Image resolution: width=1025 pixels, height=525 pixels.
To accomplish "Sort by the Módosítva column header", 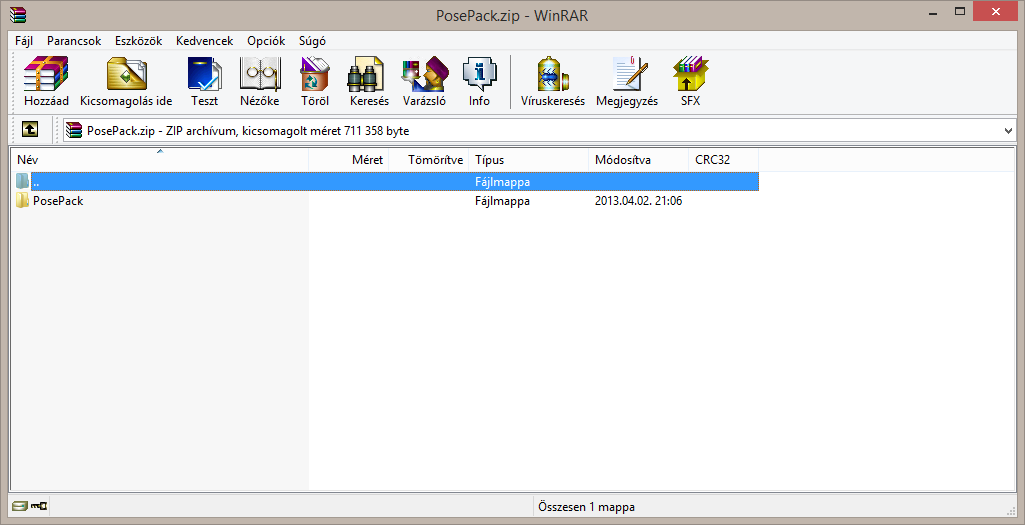I will point(639,160).
